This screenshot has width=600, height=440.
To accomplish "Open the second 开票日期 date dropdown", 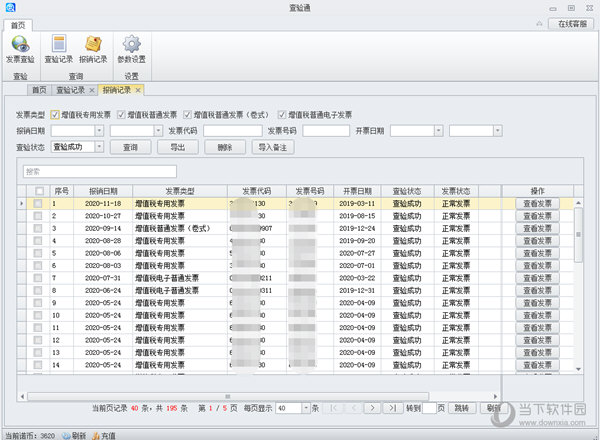I will pos(497,131).
